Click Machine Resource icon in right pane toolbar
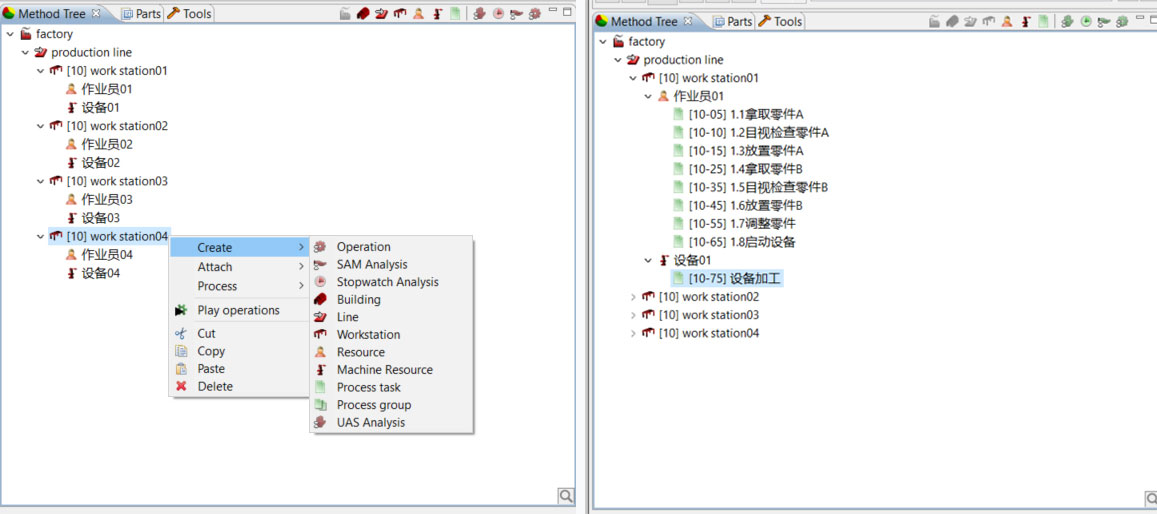 pos(1025,21)
